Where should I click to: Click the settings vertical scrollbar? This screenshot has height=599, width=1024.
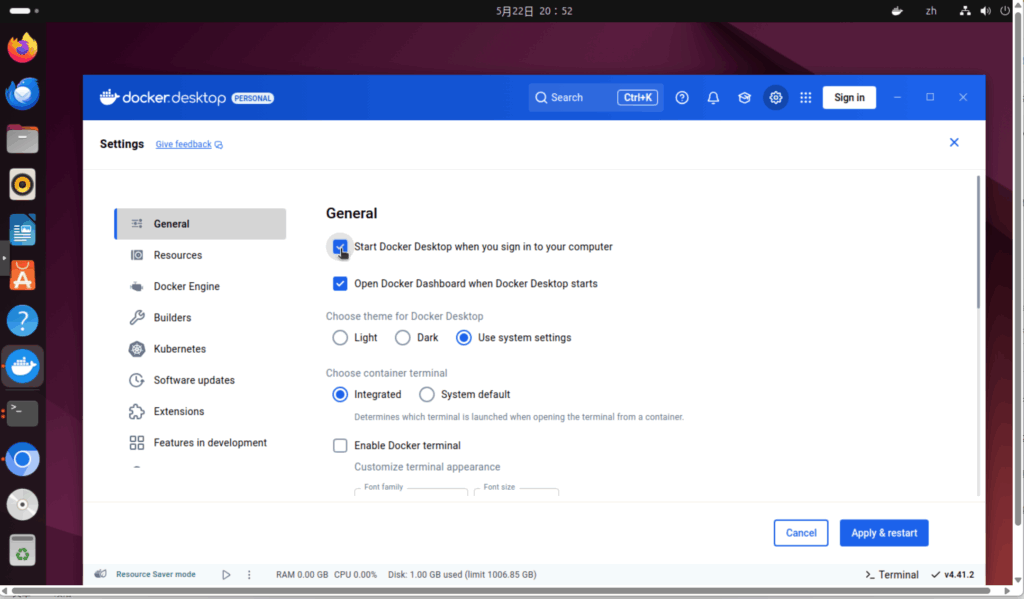point(978,242)
